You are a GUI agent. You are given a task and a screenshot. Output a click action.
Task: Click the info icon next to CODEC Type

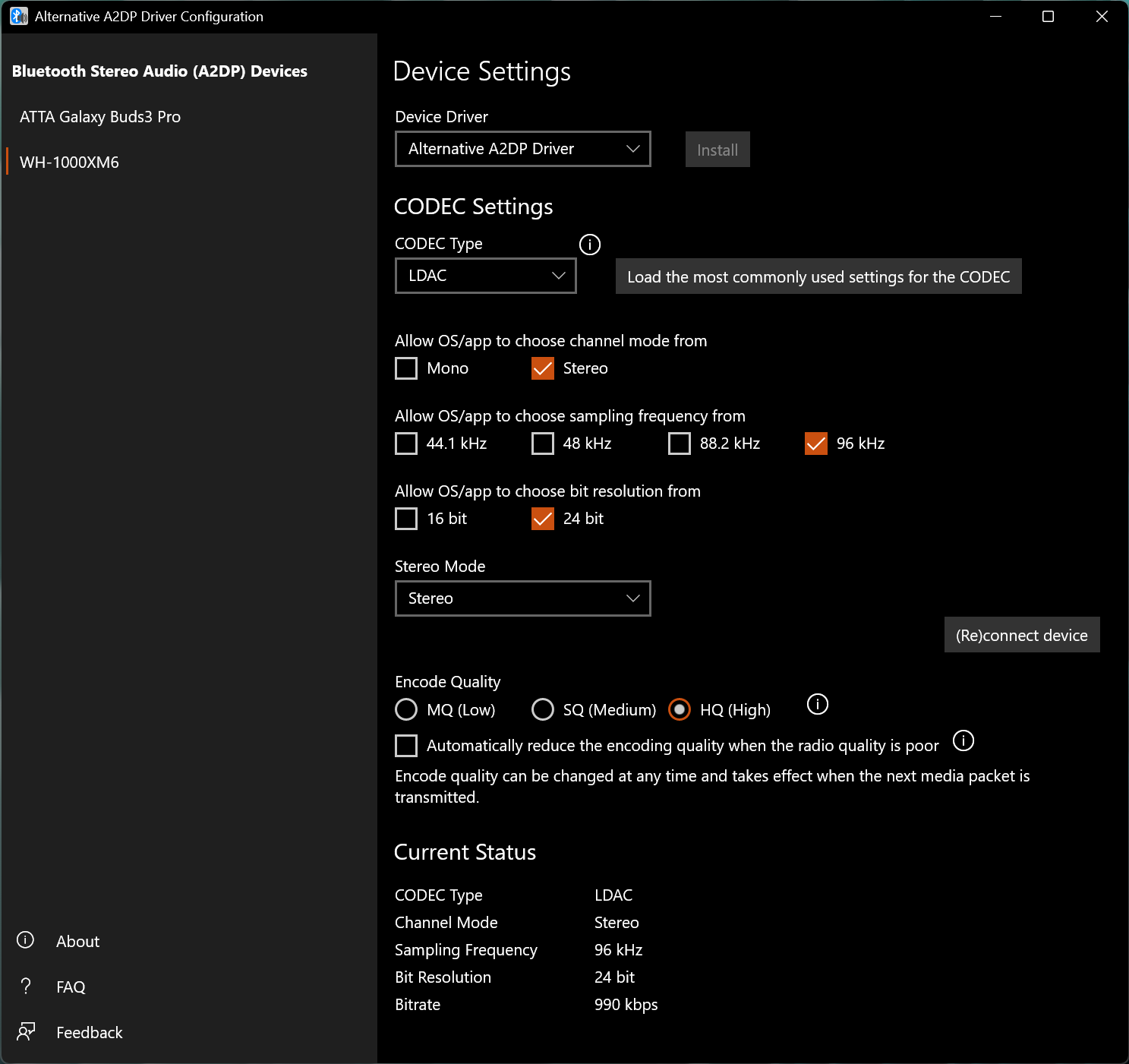(x=590, y=245)
